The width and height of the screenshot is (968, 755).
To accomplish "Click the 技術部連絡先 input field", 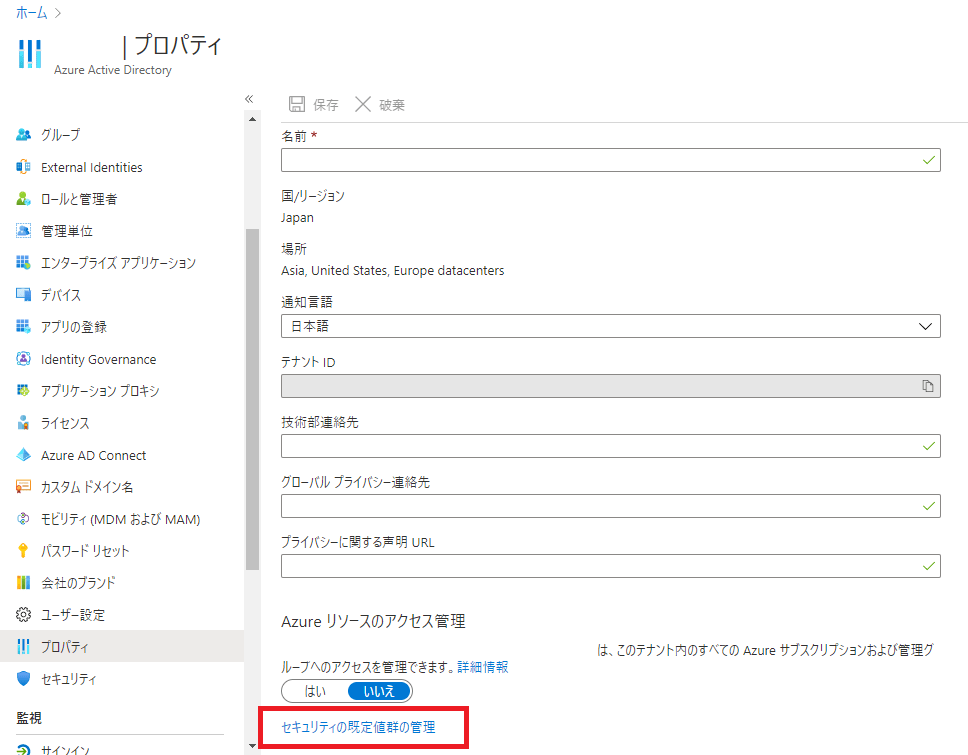I will [x=611, y=446].
